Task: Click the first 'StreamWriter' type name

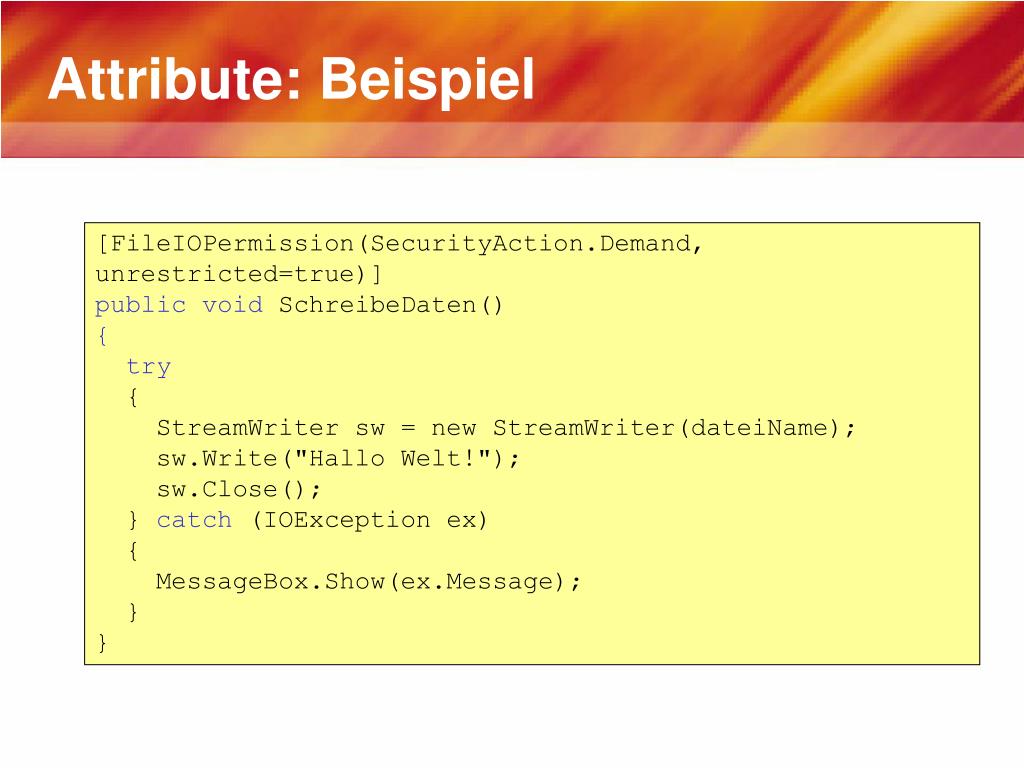Action: (248, 428)
